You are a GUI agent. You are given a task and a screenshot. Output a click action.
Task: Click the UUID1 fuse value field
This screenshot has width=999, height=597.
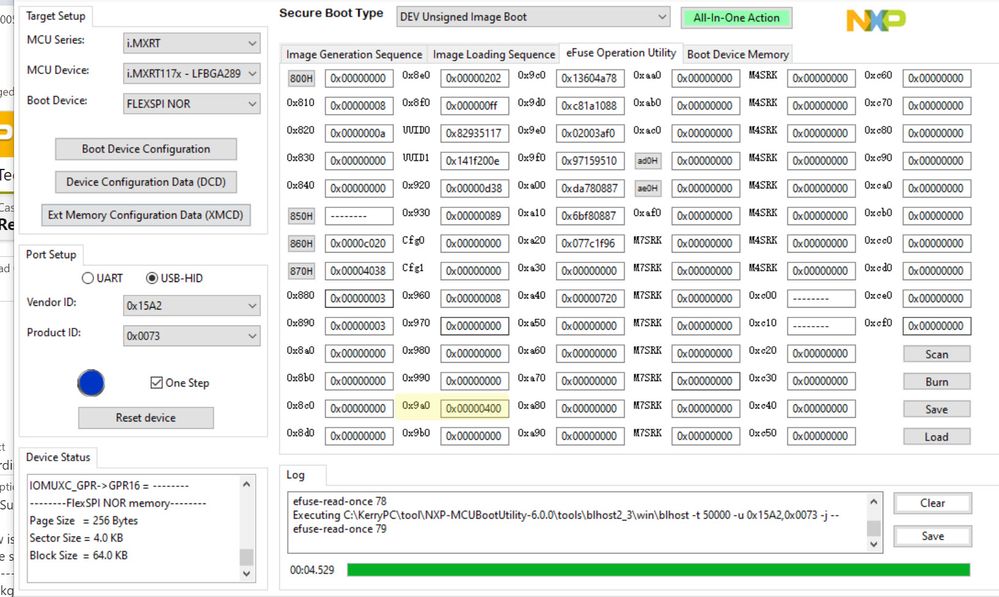[x=474, y=161]
